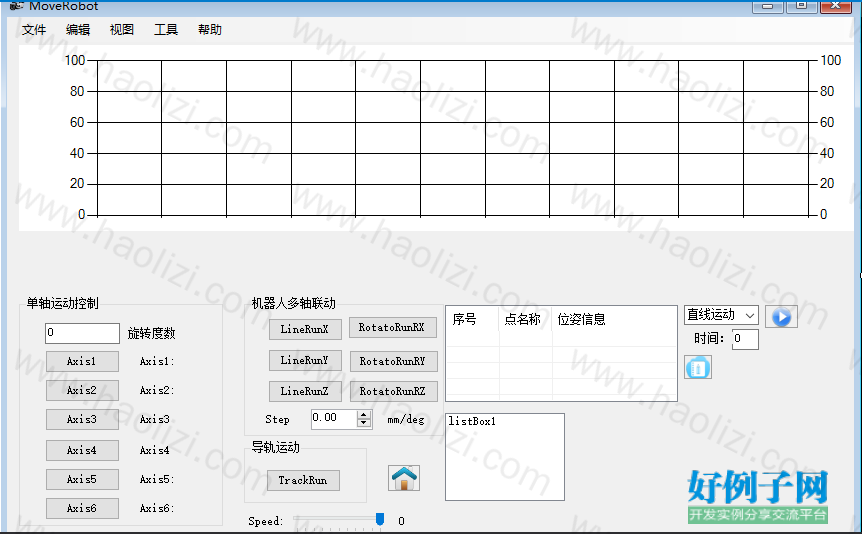Viewport: 862px width, 534px height.
Task: Click the RotatoRunRZ button
Action: [x=394, y=392]
